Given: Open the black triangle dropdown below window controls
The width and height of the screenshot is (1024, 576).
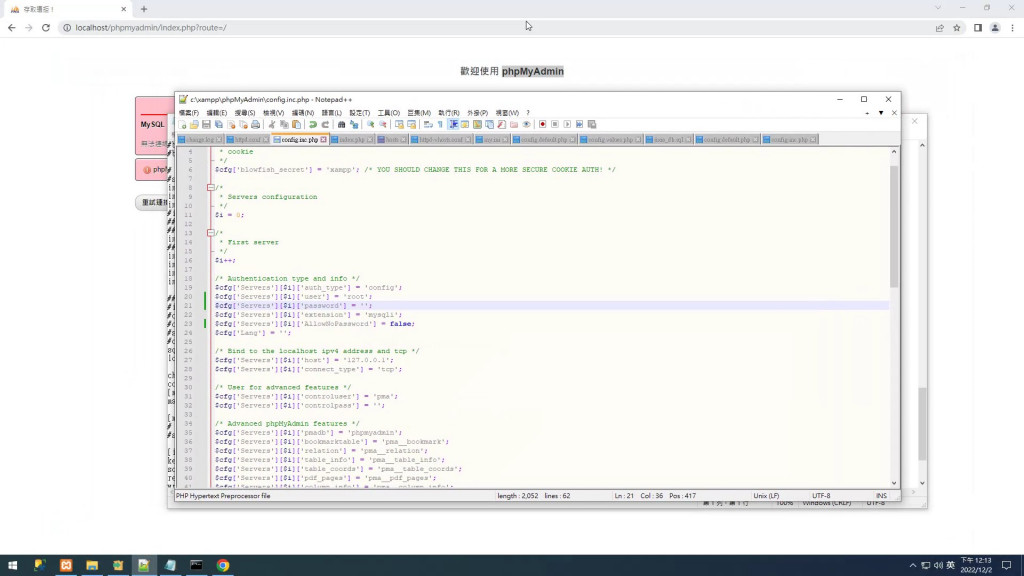Looking at the screenshot, I should [881, 113].
